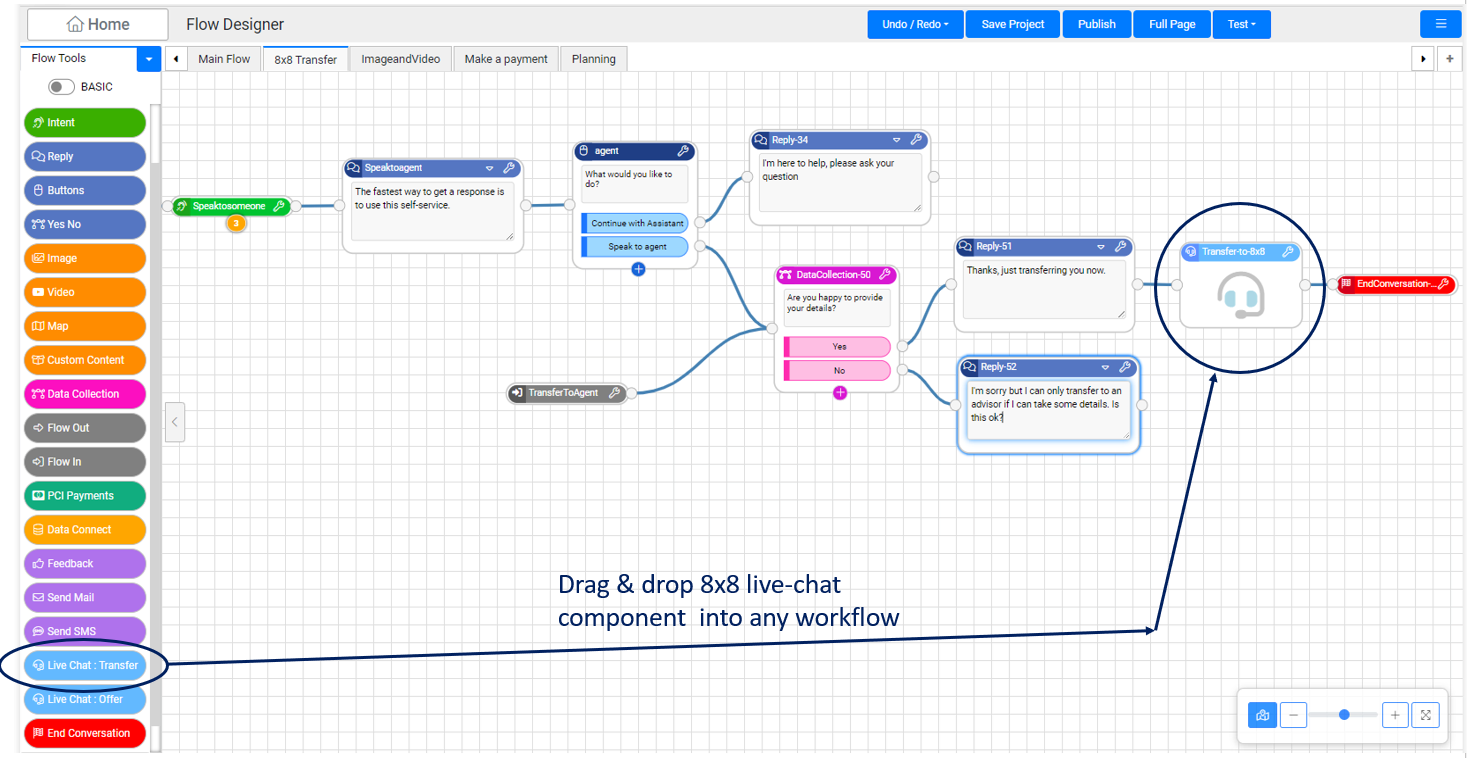Adjust the zoom level slider
This screenshot has height=758, width=1467.
1344,714
